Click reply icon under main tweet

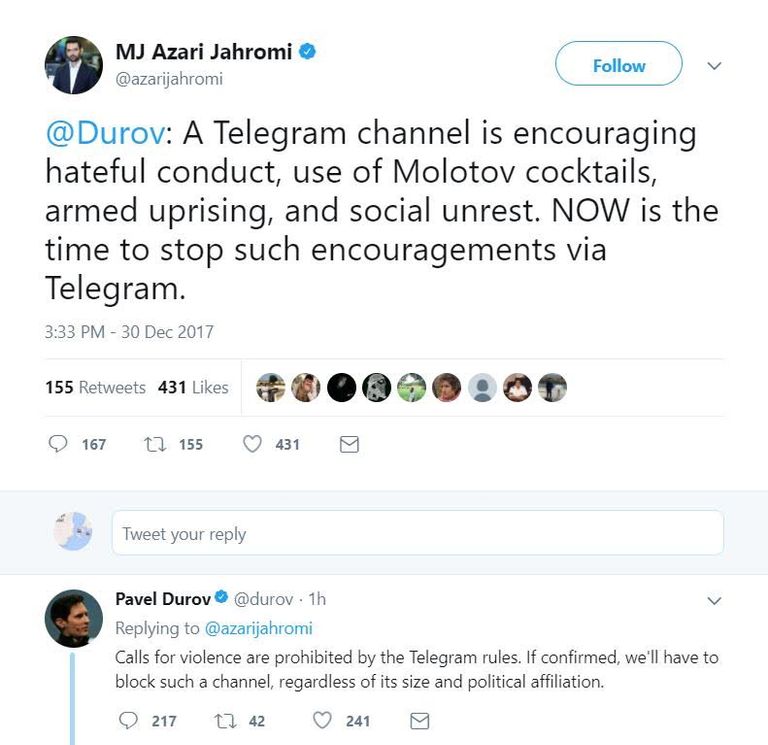tap(59, 444)
